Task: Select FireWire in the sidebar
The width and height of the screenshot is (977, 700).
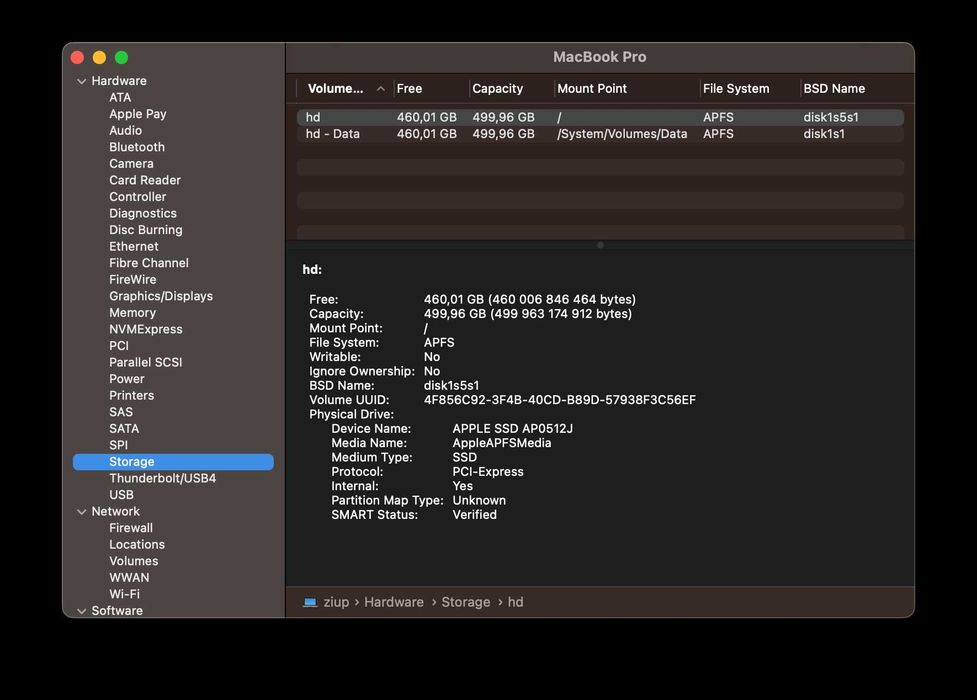Action: (x=133, y=279)
